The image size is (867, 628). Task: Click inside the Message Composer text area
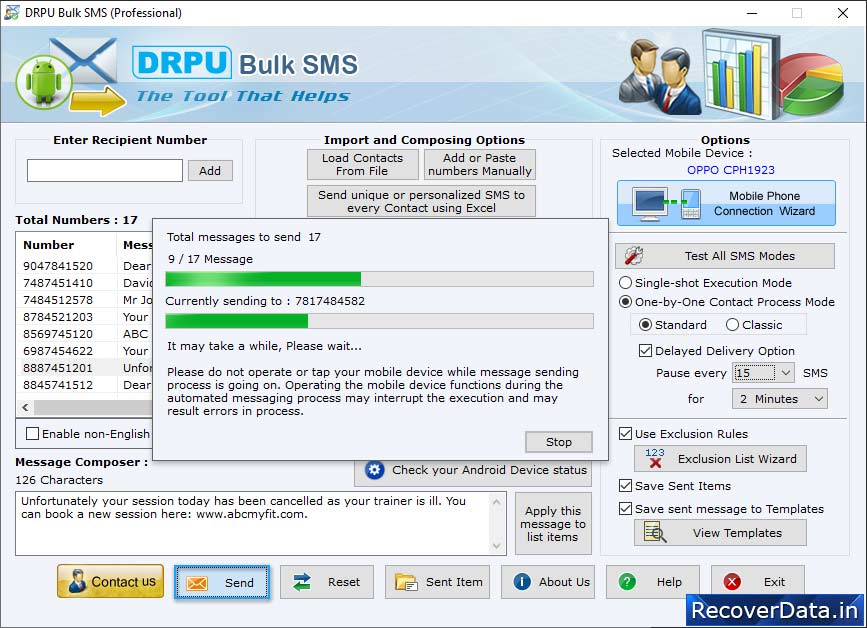[x=253, y=524]
